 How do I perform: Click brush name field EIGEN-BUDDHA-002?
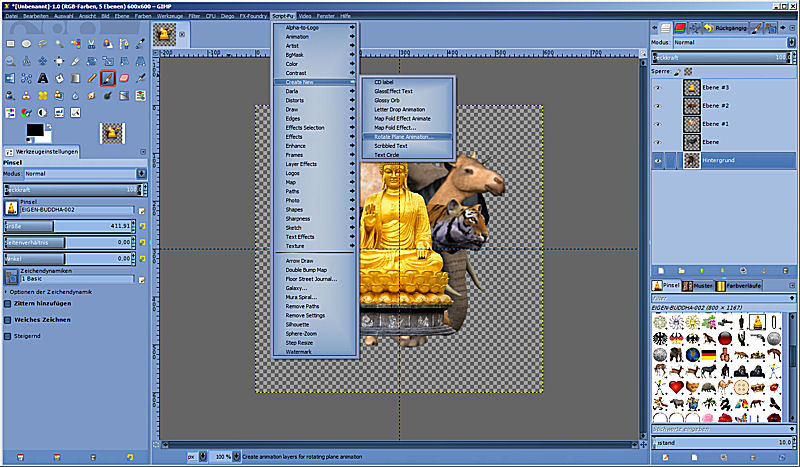(x=77, y=210)
